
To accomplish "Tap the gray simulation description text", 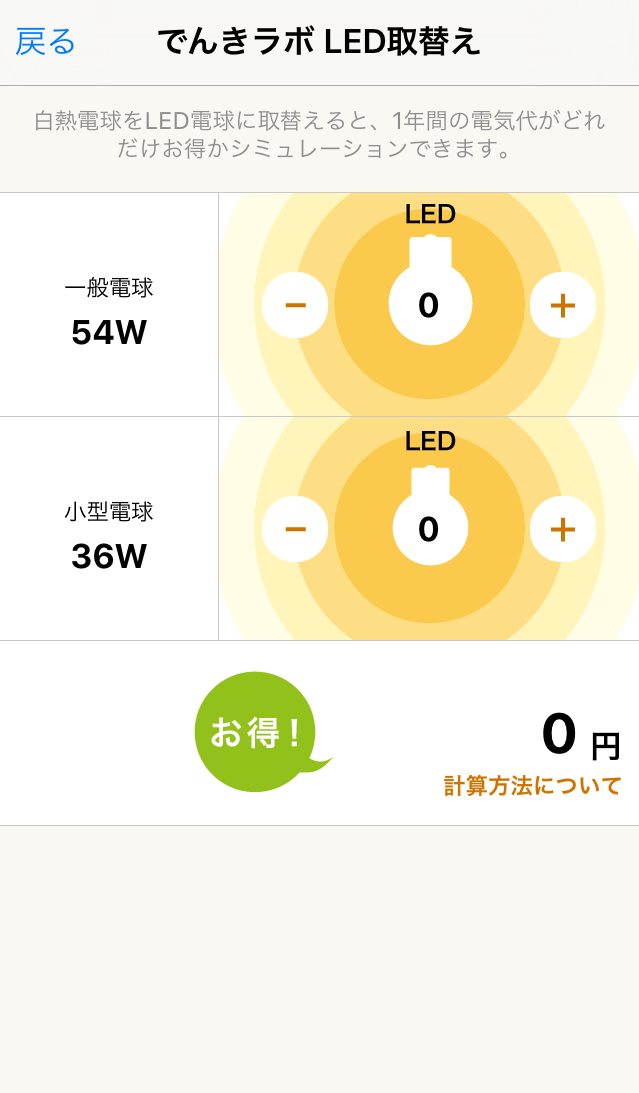I will 319,134.
